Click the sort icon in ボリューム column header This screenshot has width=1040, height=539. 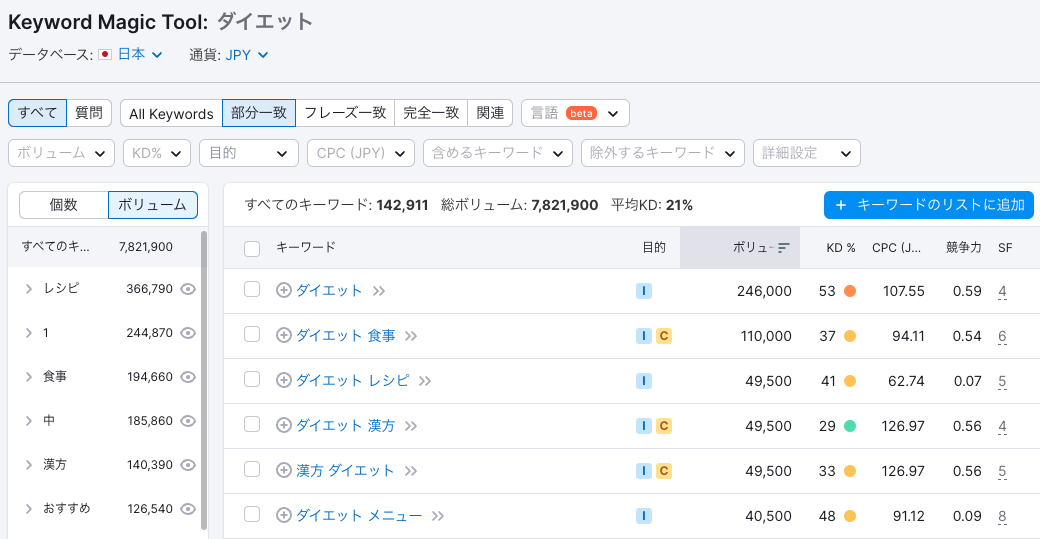(x=784, y=248)
